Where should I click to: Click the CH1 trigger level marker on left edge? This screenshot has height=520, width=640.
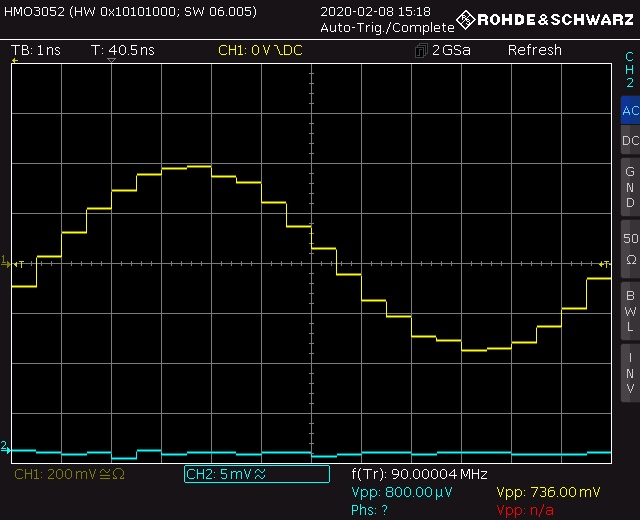[6, 263]
